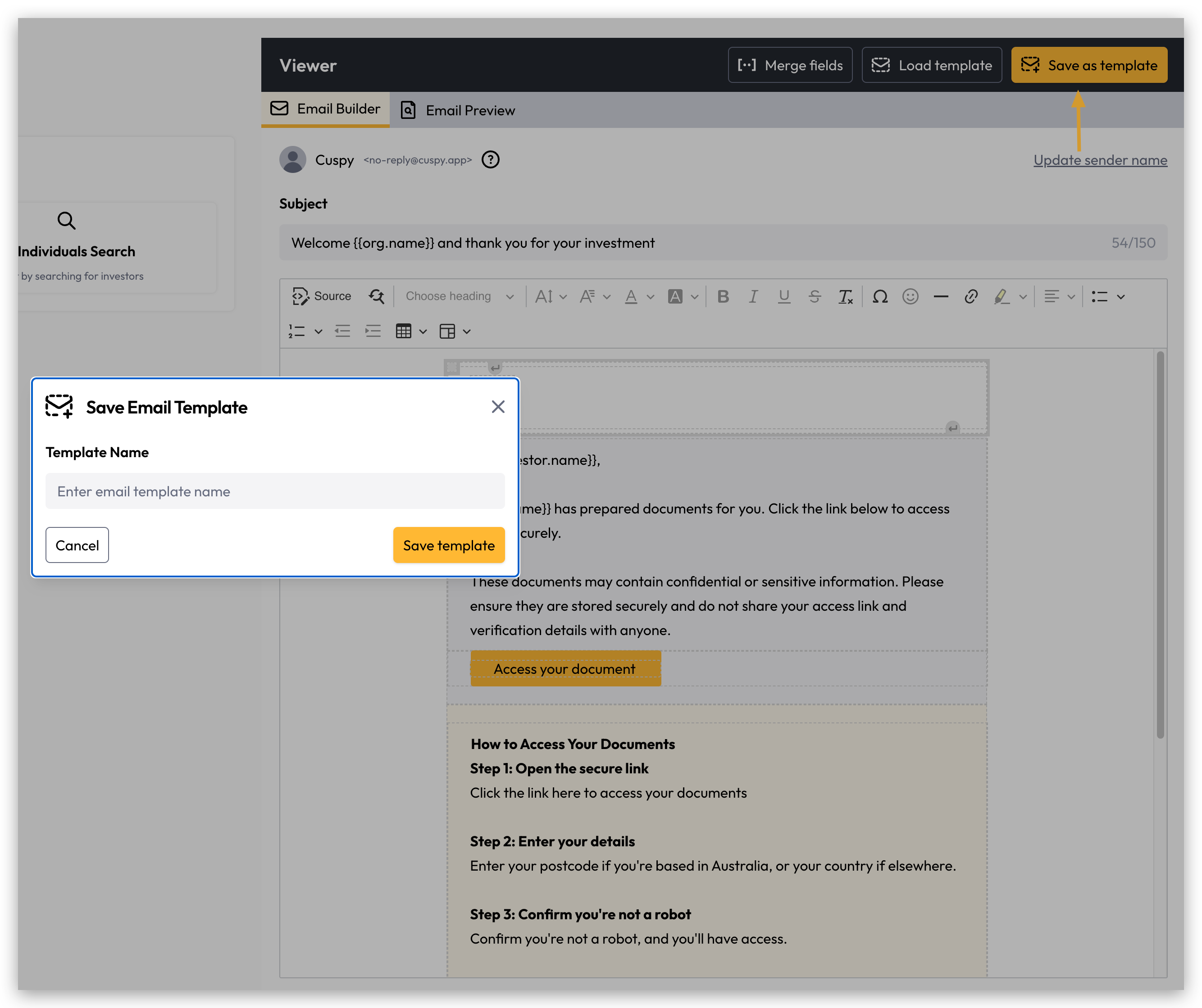Viewport: 1202px width, 1008px height.
Task: Click 'Click the link here to access your documents'
Action: tap(609, 793)
